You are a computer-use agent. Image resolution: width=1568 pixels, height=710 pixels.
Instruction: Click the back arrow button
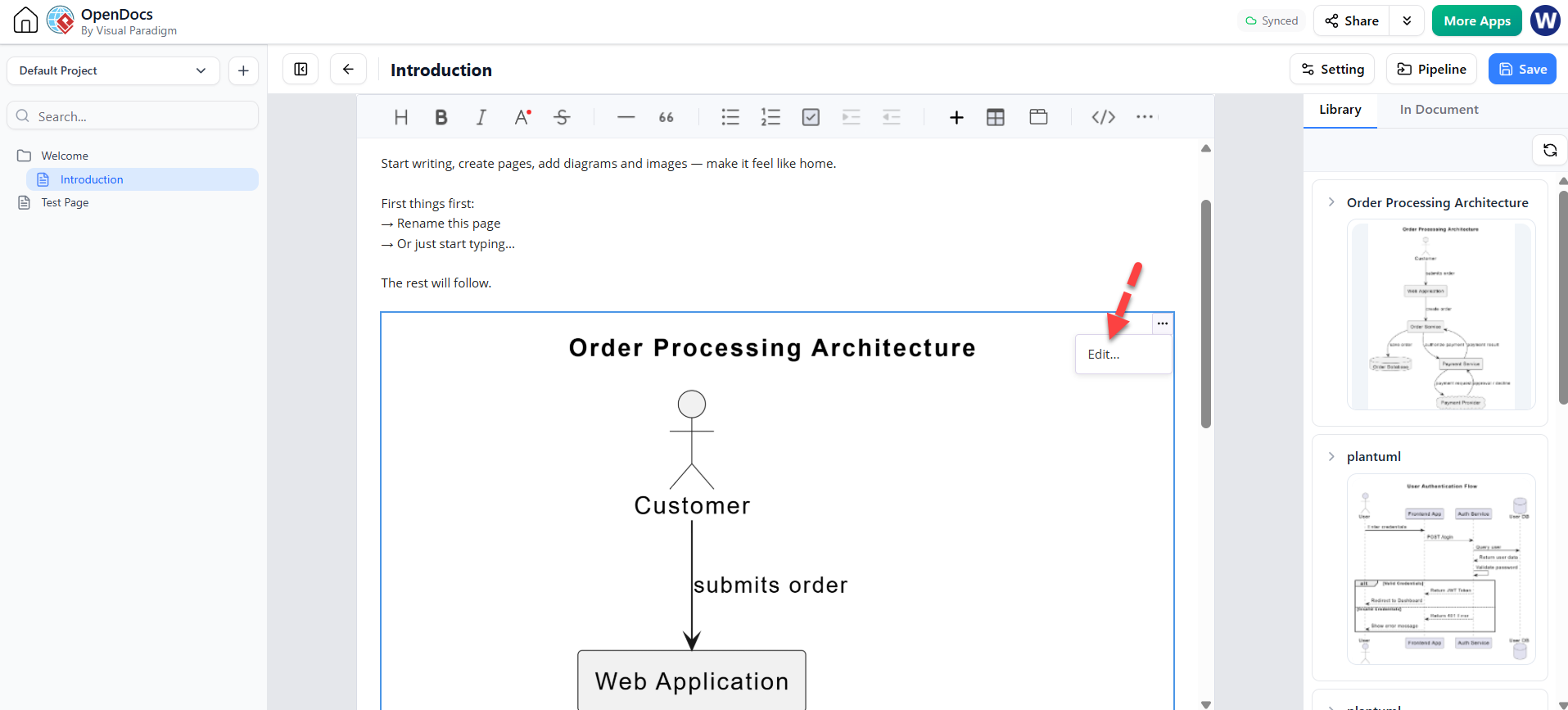(x=348, y=70)
